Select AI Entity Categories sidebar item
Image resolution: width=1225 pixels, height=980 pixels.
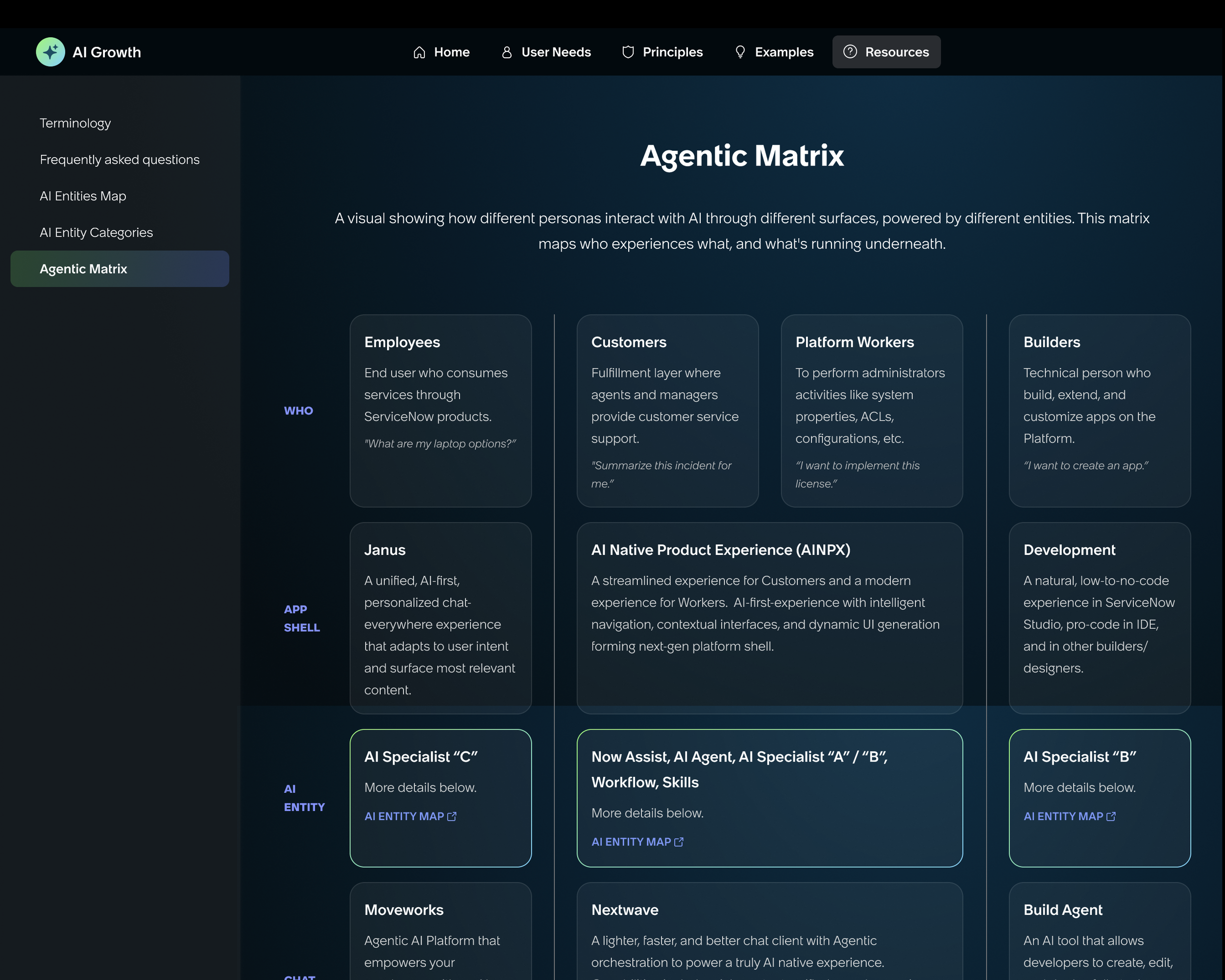(x=96, y=232)
